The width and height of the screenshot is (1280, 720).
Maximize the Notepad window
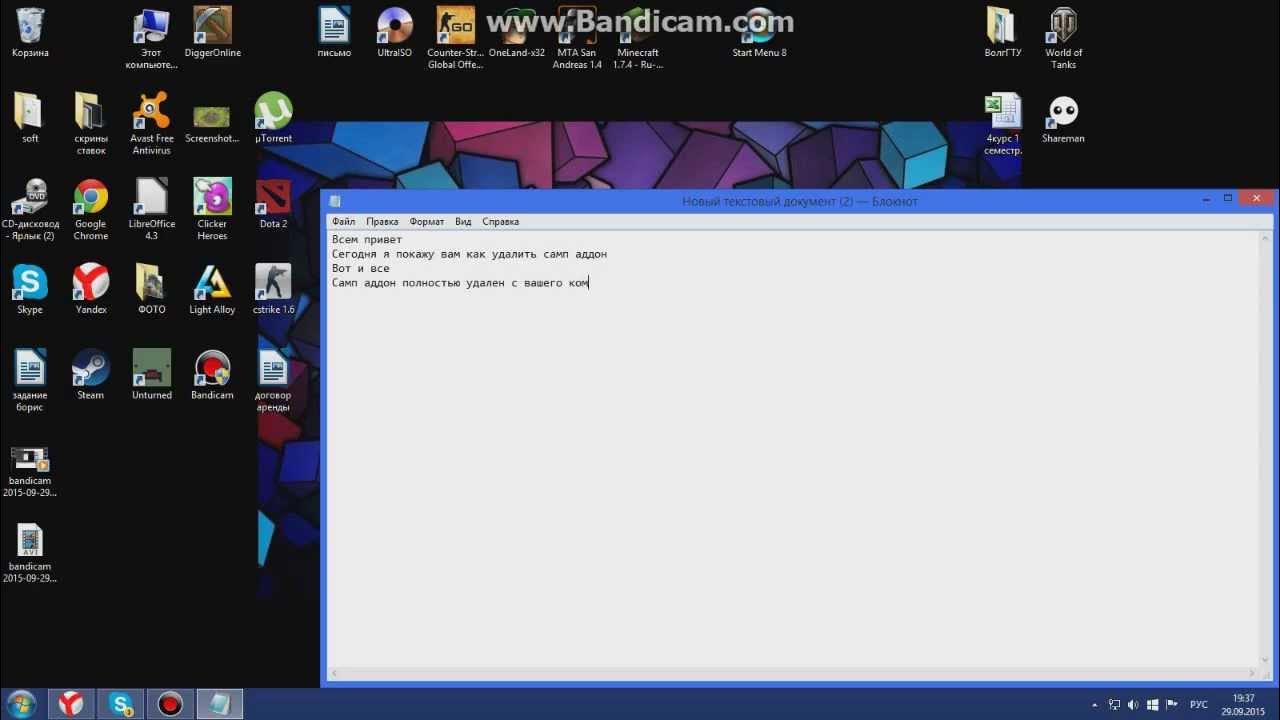point(1228,199)
